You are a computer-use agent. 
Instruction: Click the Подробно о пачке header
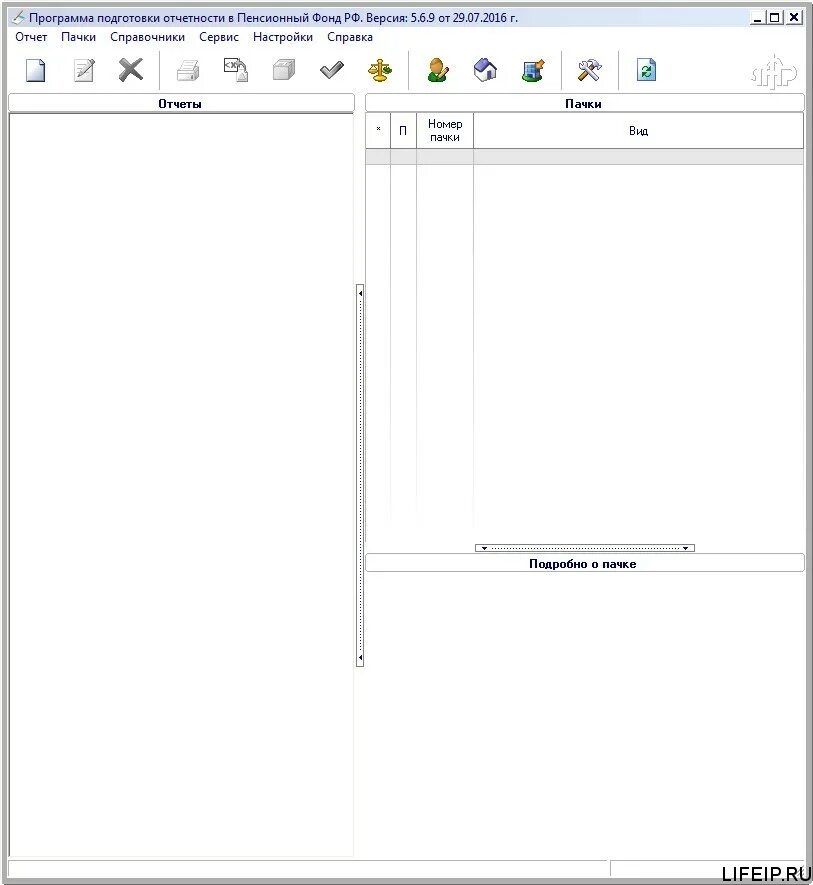[584, 563]
